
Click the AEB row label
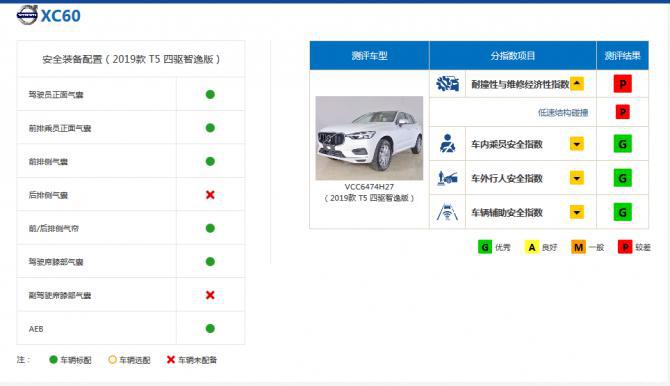(x=36, y=329)
